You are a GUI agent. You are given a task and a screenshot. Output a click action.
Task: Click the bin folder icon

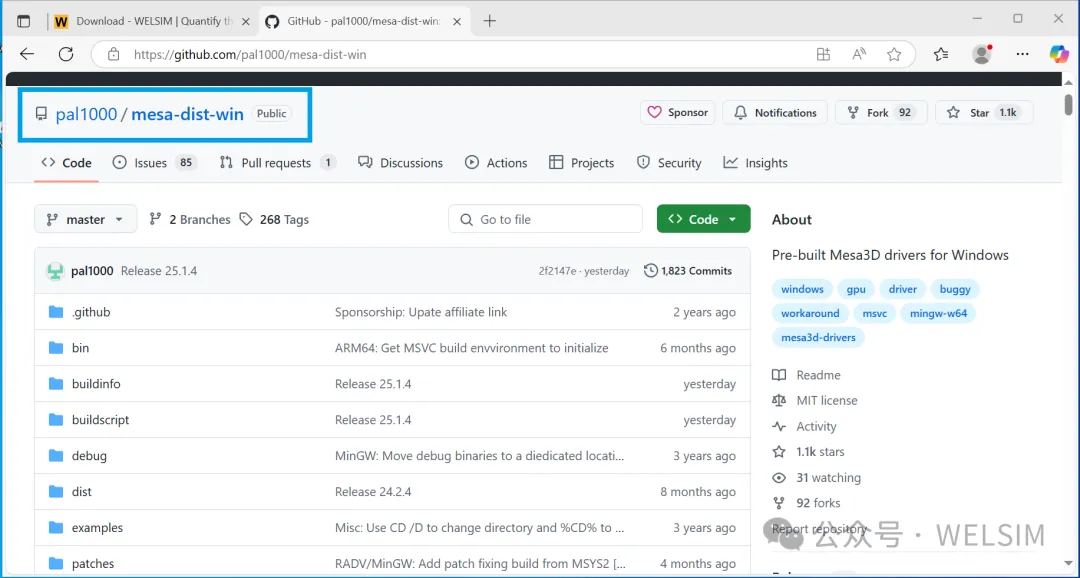(x=56, y=348)
